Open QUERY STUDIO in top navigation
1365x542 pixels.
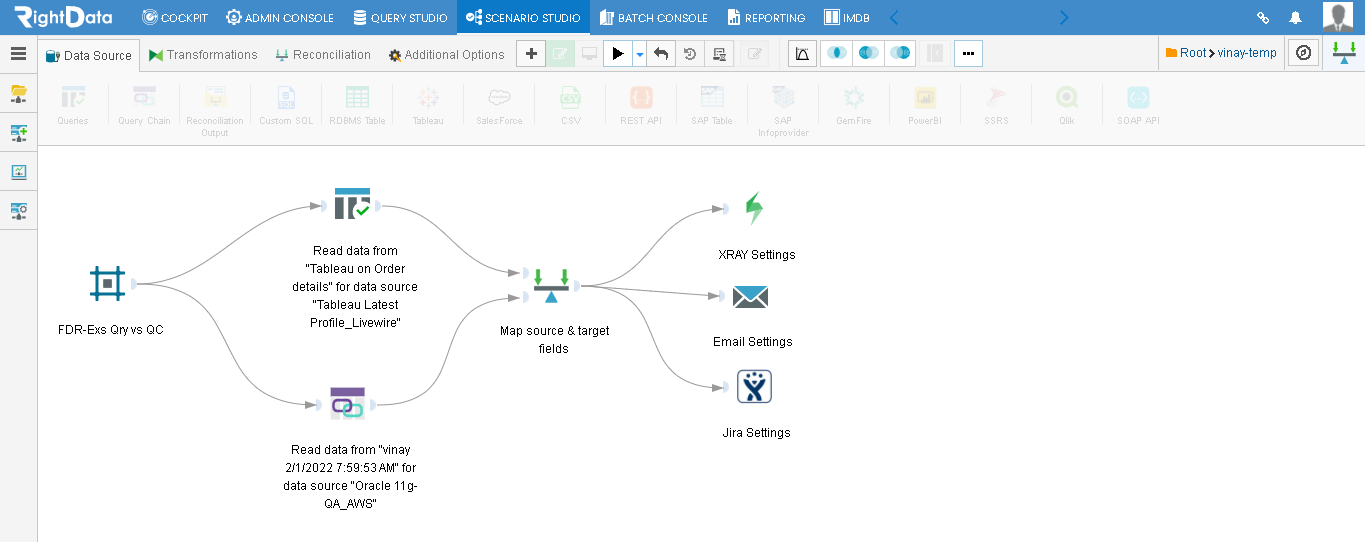(400, 17)
